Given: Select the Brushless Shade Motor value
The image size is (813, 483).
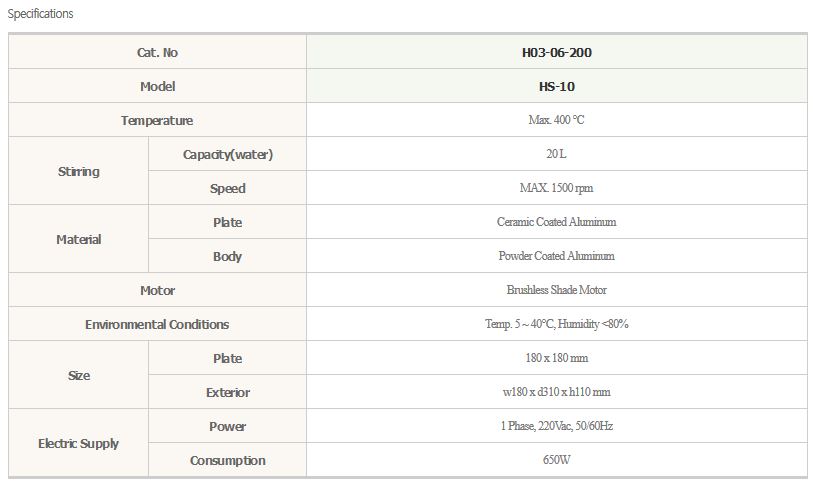Looking at the screenshot, I should [x=556, y=290].
